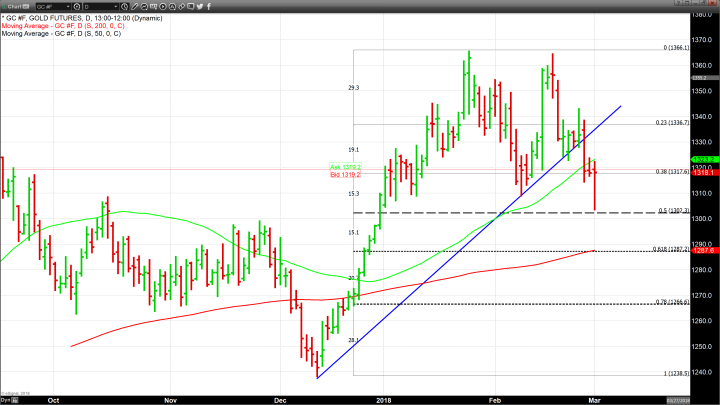Click the time template clock icon
Screen dimensions: 720x405
(124, 6)
